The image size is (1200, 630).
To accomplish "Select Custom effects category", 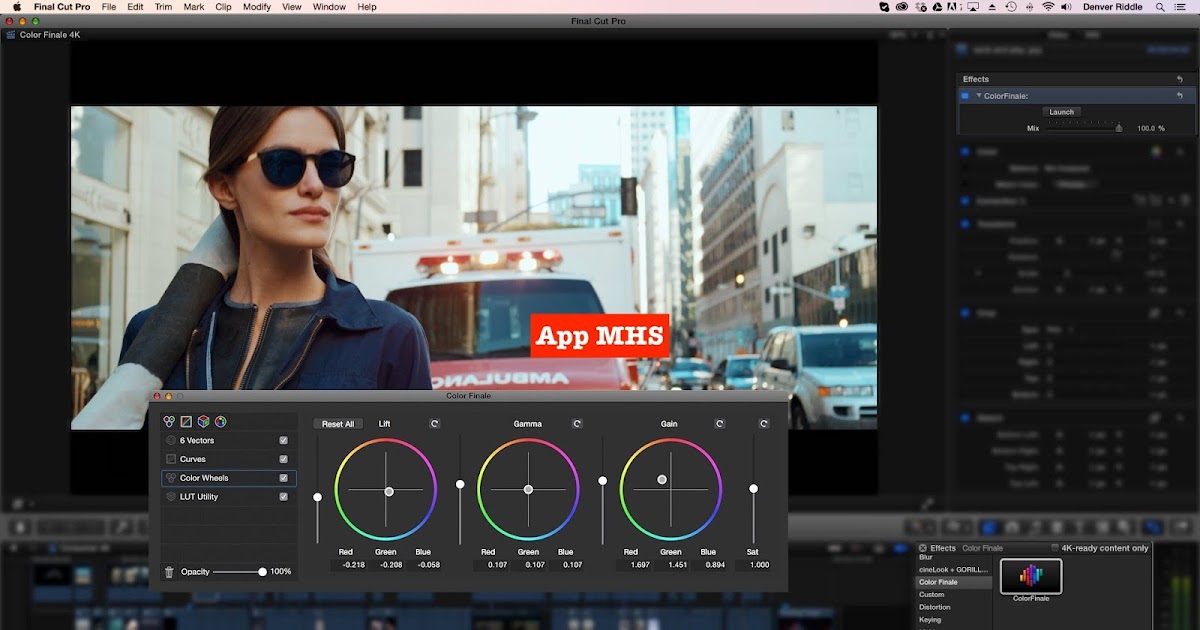I will coord(955,595).
